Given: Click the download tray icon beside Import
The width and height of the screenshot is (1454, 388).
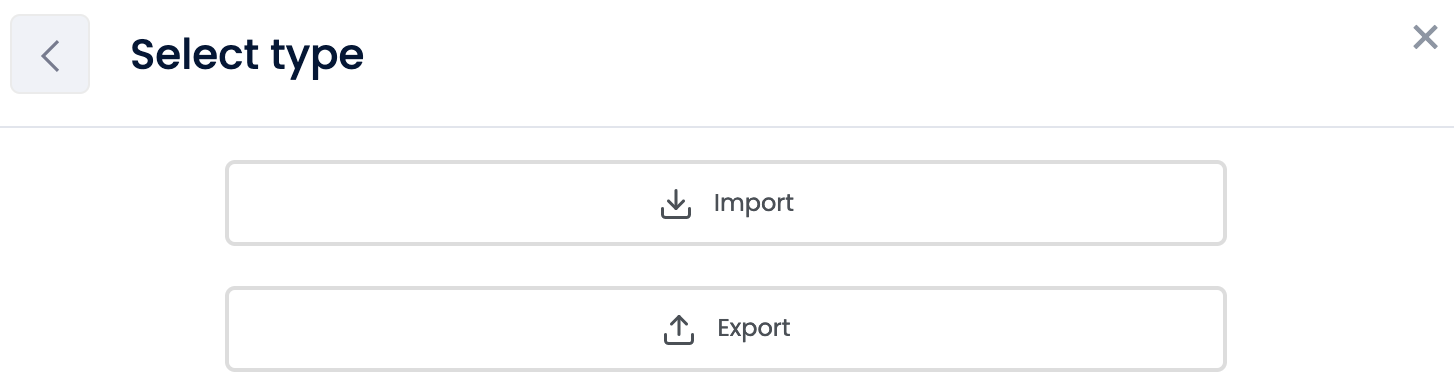Looking at the screenshot, I should (x=676, y=204).
